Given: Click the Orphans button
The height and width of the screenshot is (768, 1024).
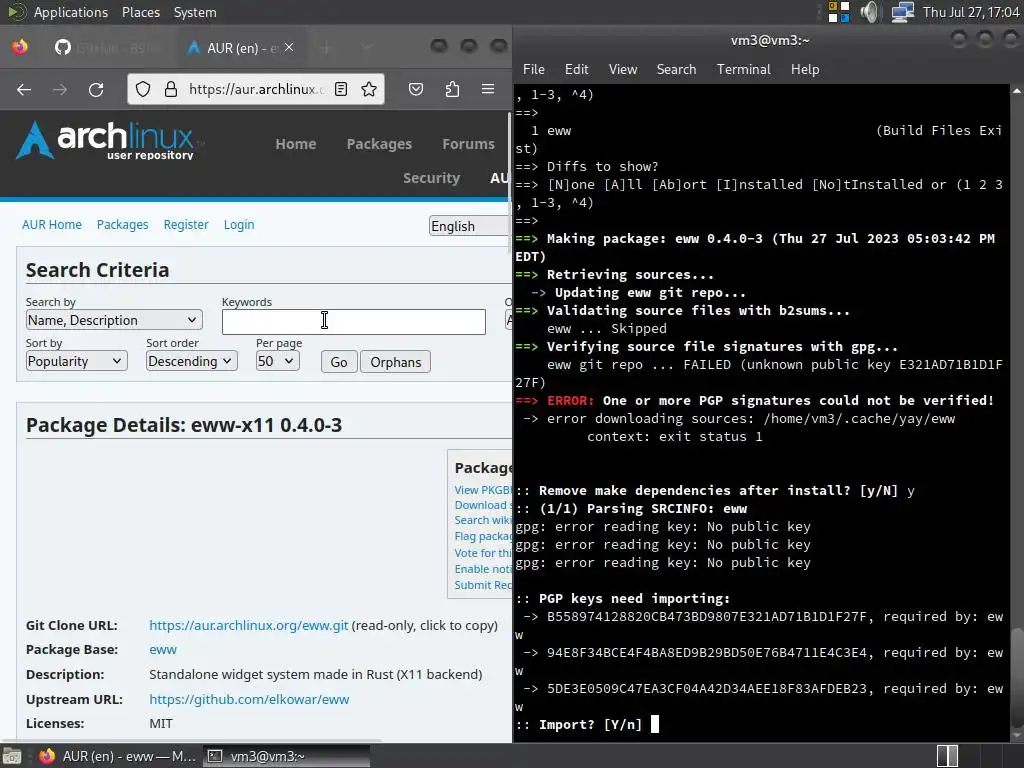Looking at the screenshot, I should pyautogui.click(x=395, y=362).
